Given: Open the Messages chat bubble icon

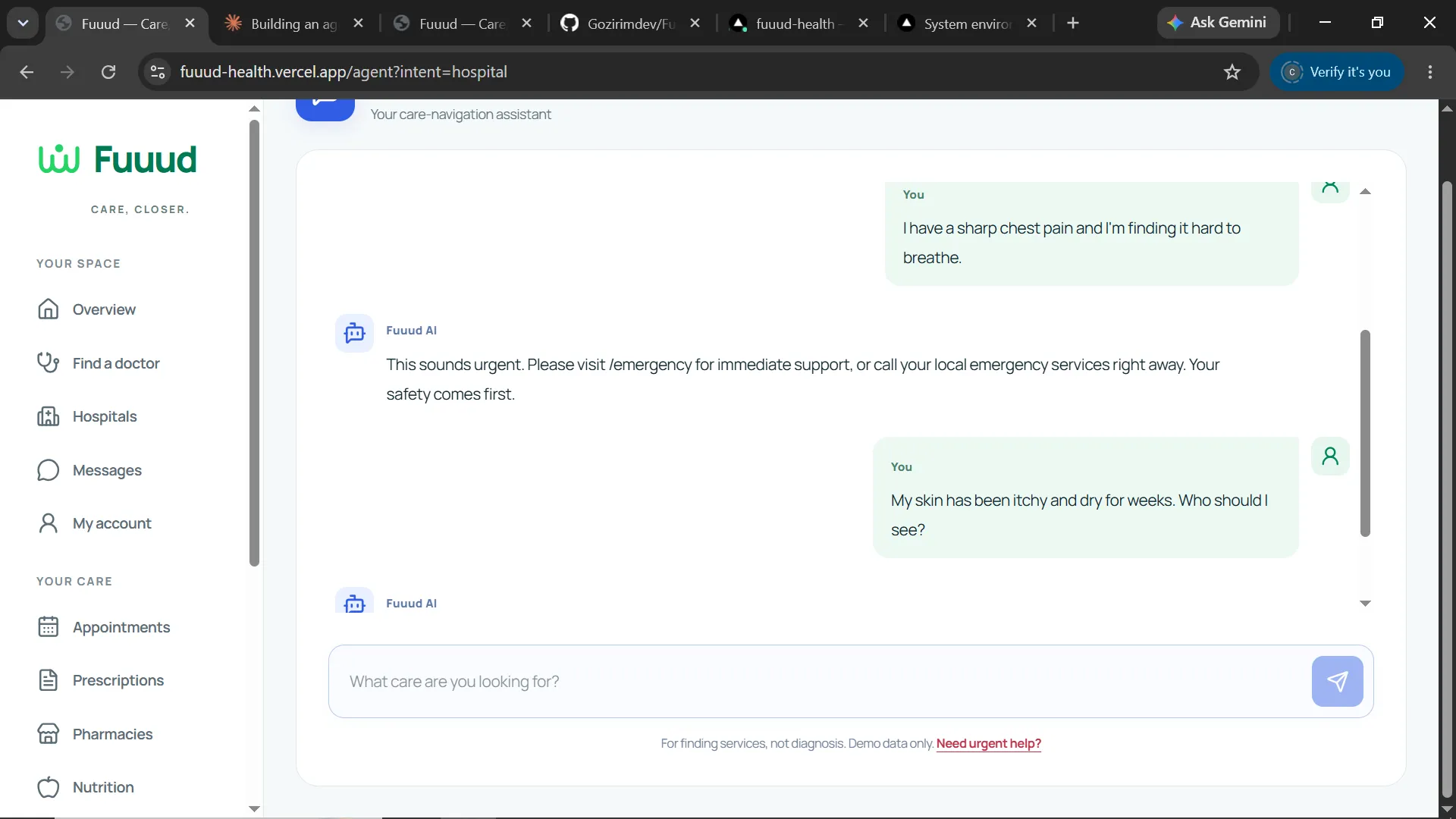Looking at the screenshot, I should click(x=48, y=470).
